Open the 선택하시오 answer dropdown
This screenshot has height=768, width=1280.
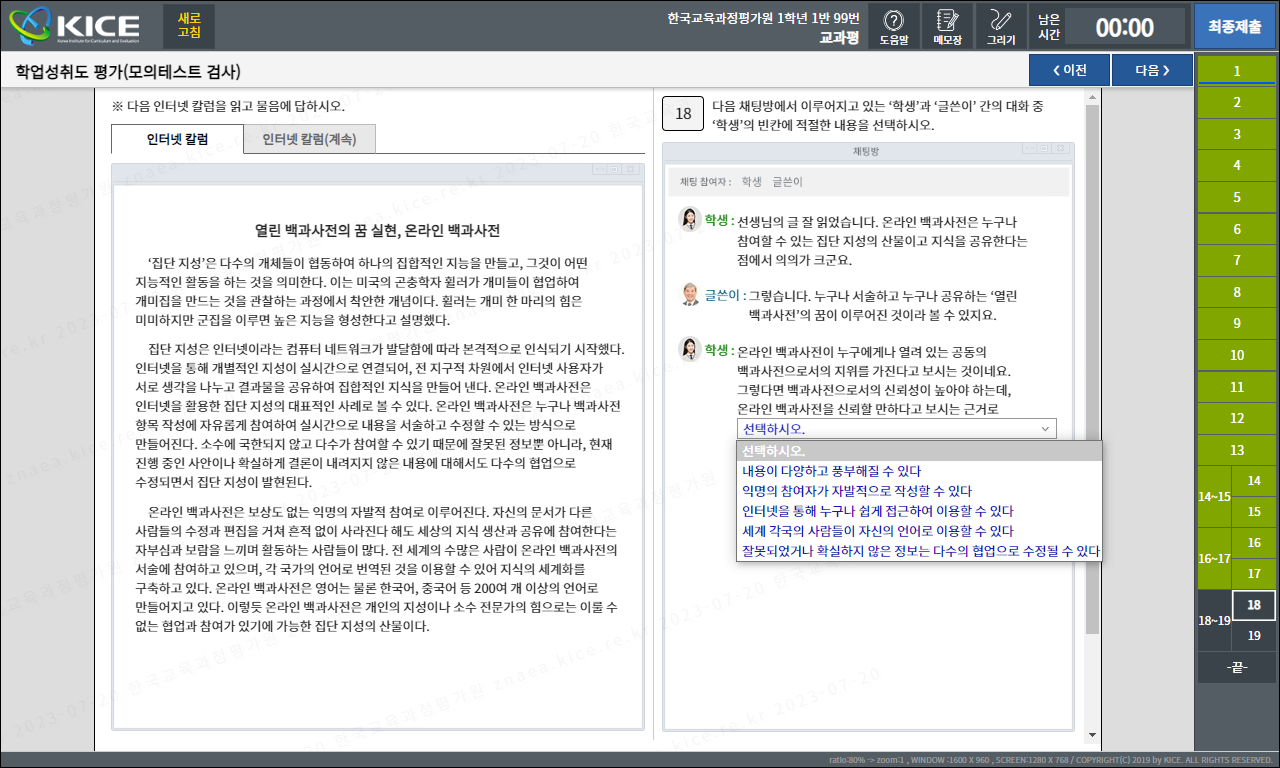(x=896, y=429)
